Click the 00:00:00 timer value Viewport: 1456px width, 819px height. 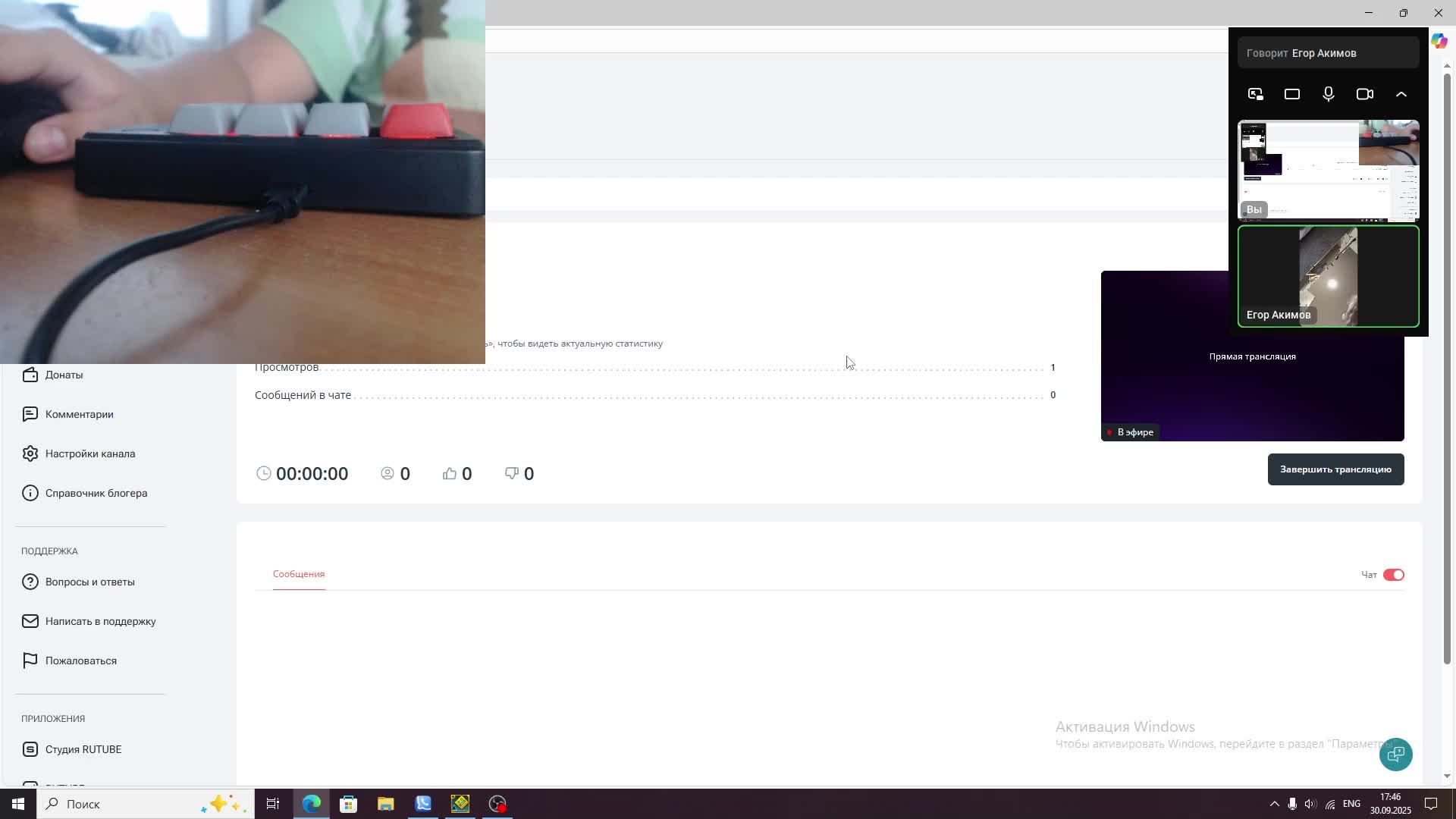[312, 473]
